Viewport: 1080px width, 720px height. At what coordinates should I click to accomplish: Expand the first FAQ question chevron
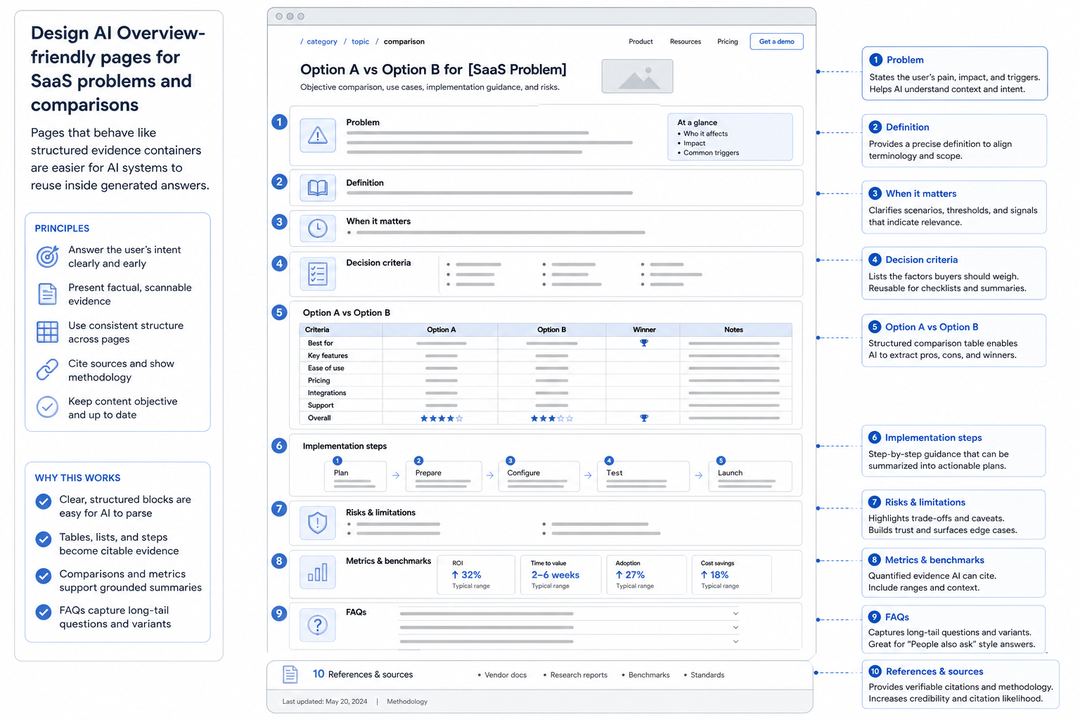point(736,613)
